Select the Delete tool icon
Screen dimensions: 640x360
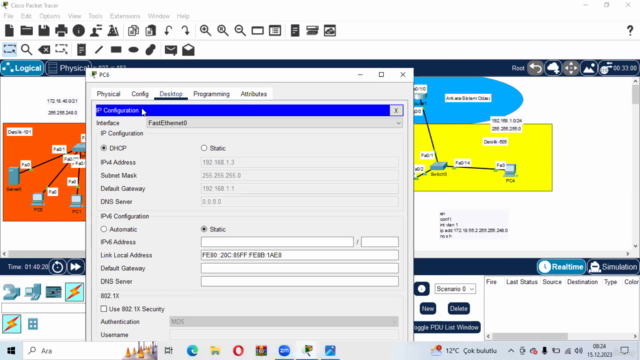[44, 50]
